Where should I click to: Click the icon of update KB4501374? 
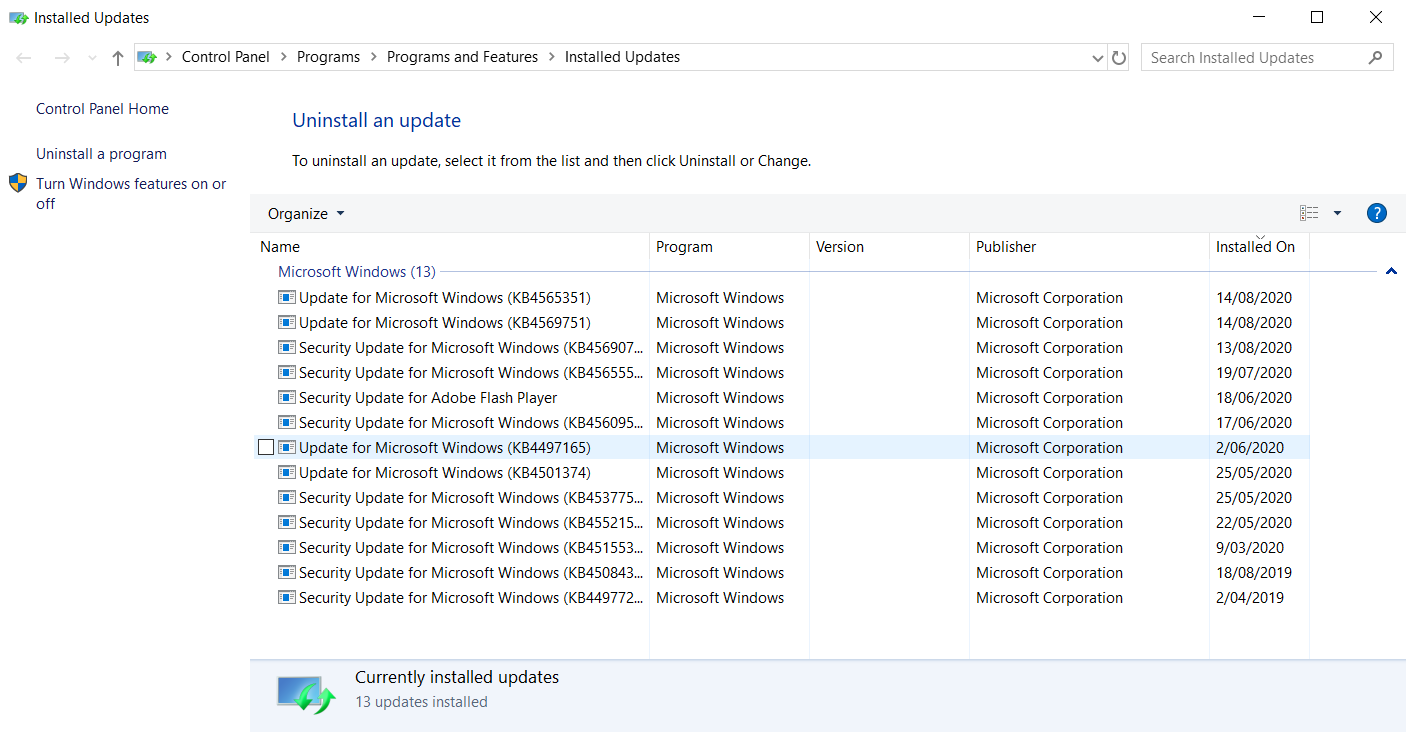[x=287, y=472]
